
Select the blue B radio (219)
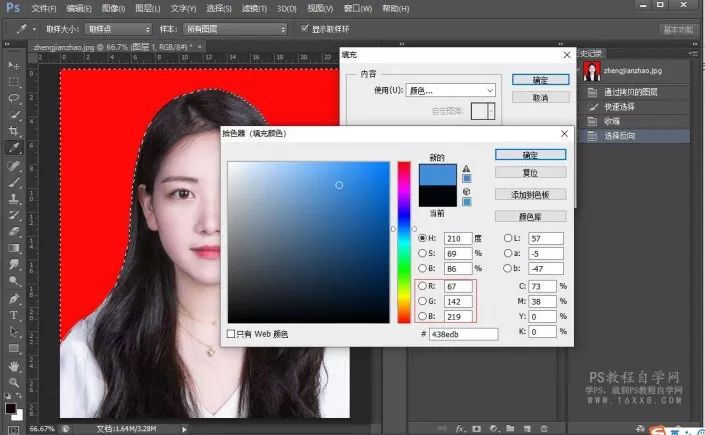(422, 316)
